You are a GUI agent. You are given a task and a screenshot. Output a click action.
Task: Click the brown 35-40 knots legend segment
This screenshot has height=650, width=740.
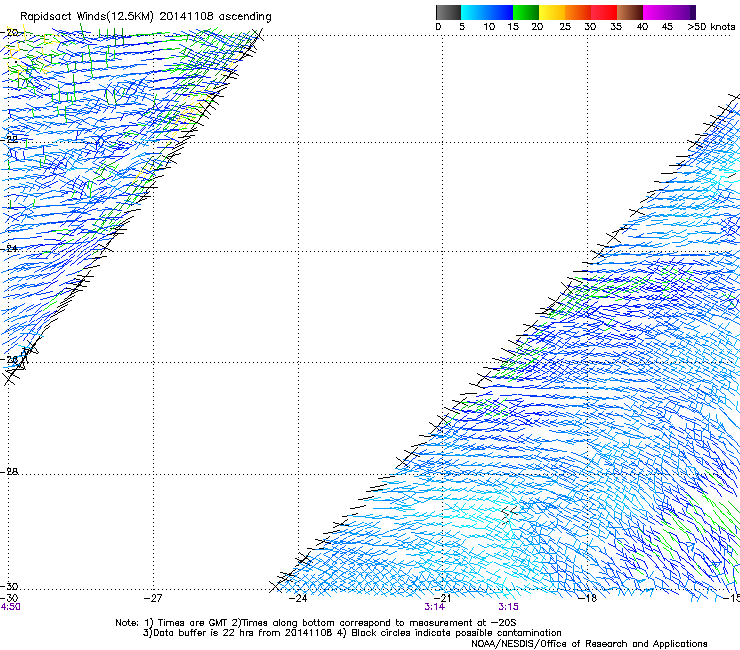tap(630, 12)
